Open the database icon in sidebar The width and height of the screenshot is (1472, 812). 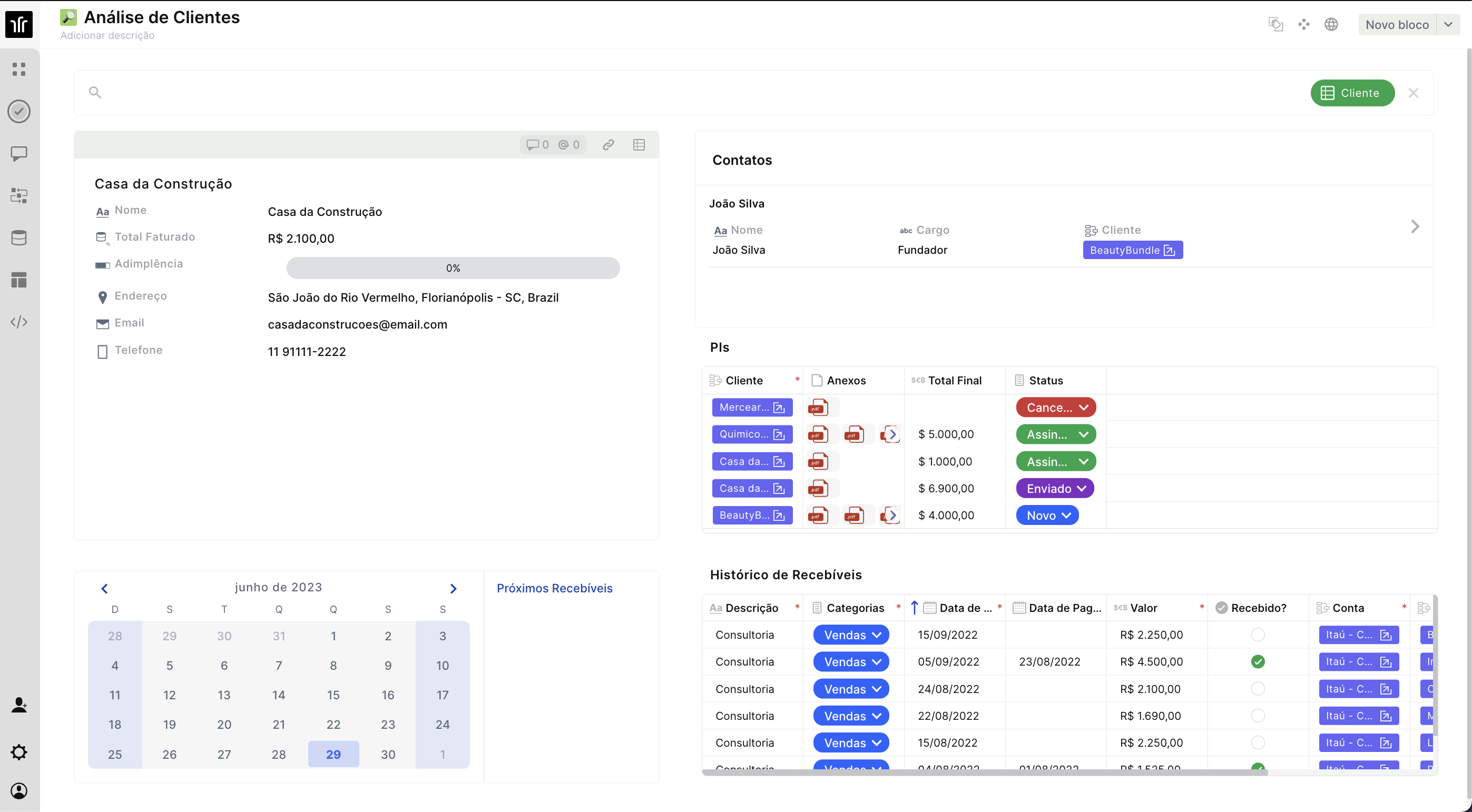(x=19, y=237)
